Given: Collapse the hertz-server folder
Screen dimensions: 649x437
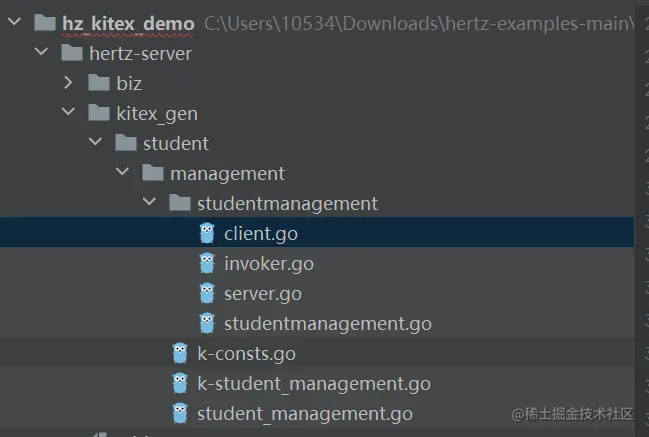Looking at the screenshot, I should tap(41, 52).
